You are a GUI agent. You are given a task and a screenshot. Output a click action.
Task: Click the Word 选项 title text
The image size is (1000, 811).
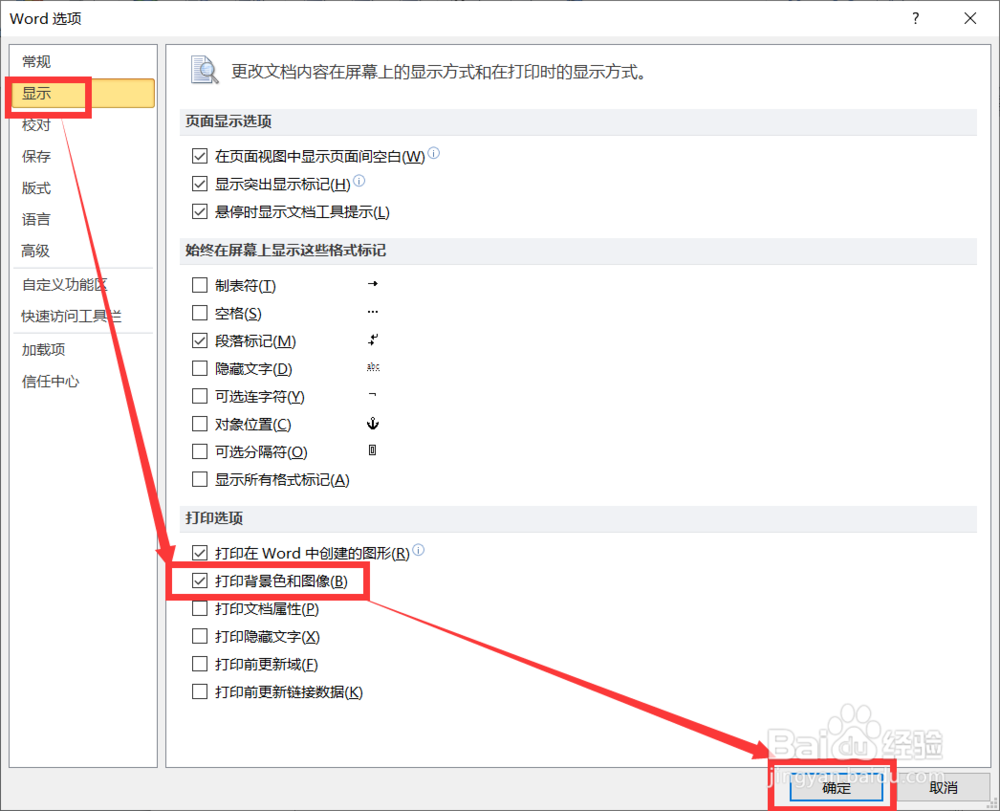coord(45,18)
